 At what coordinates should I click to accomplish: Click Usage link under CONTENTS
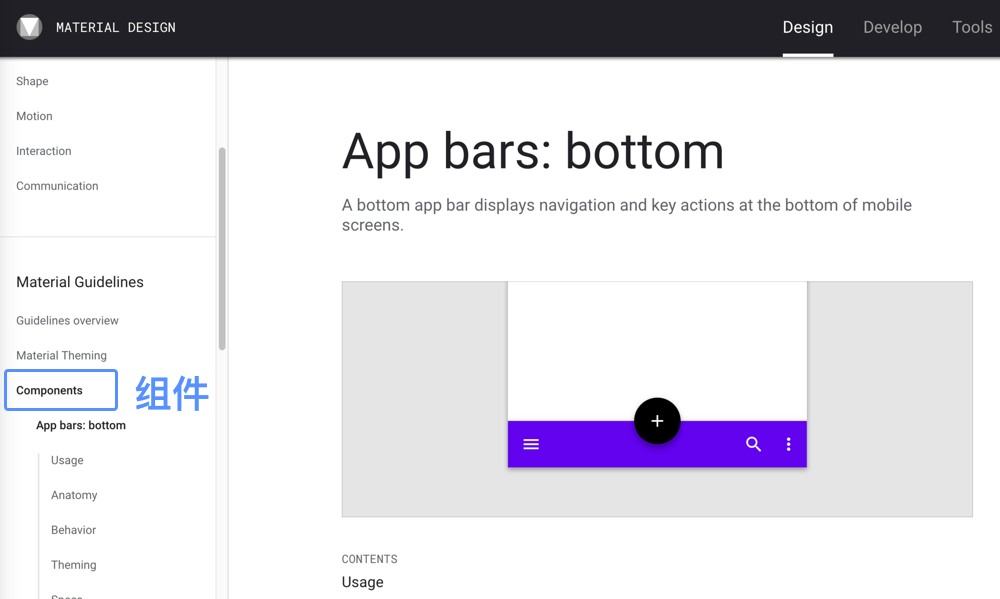tap(362, 582)
